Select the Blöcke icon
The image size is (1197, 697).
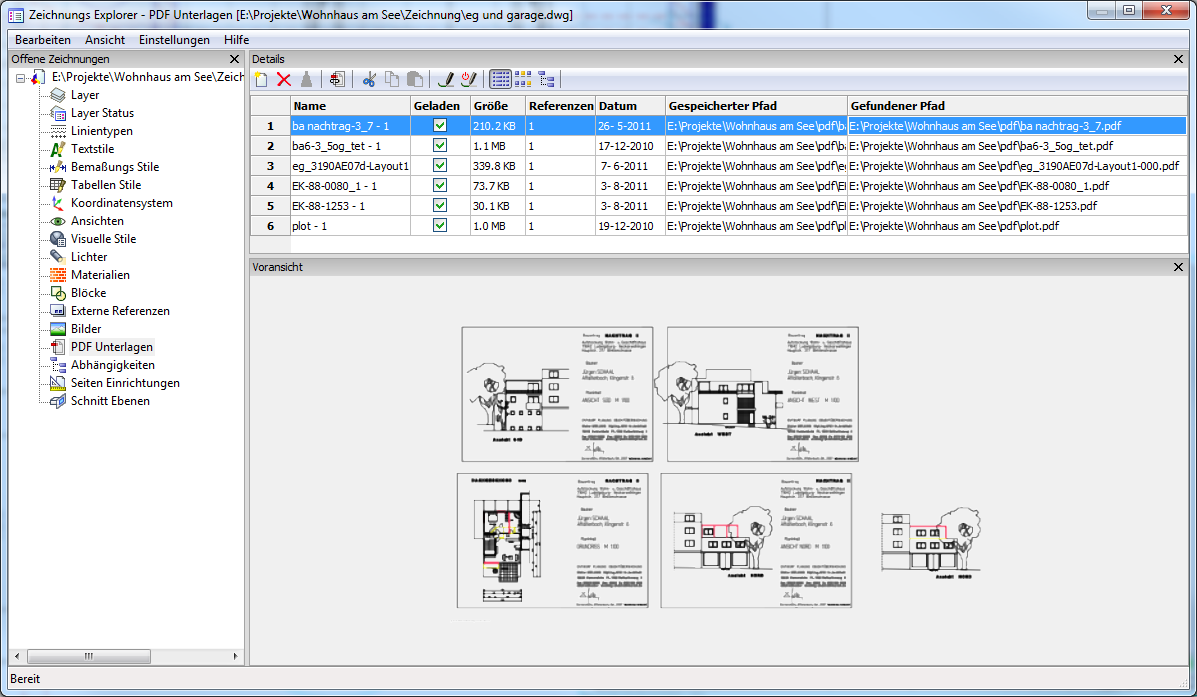pyautogui.click(x=58, y=293)
